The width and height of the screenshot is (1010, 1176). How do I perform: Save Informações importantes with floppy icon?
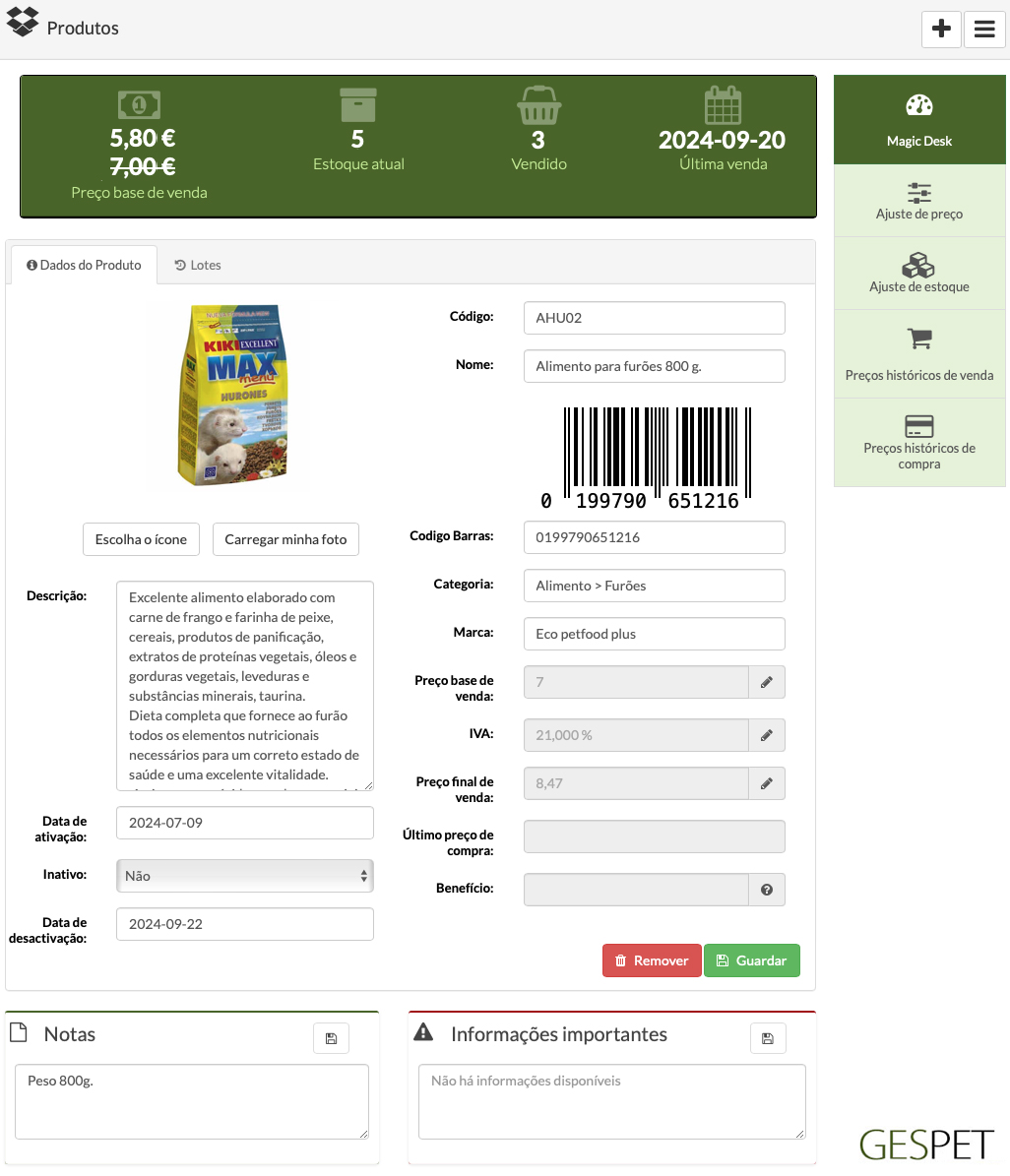[768, 1039]
